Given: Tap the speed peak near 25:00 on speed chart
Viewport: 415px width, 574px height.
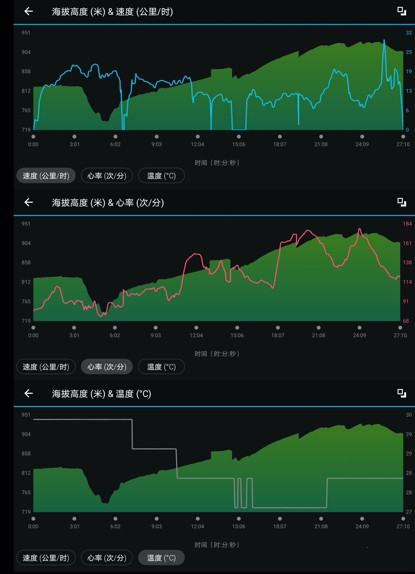Looking at the screenshot, I should (x=384, y=41).
